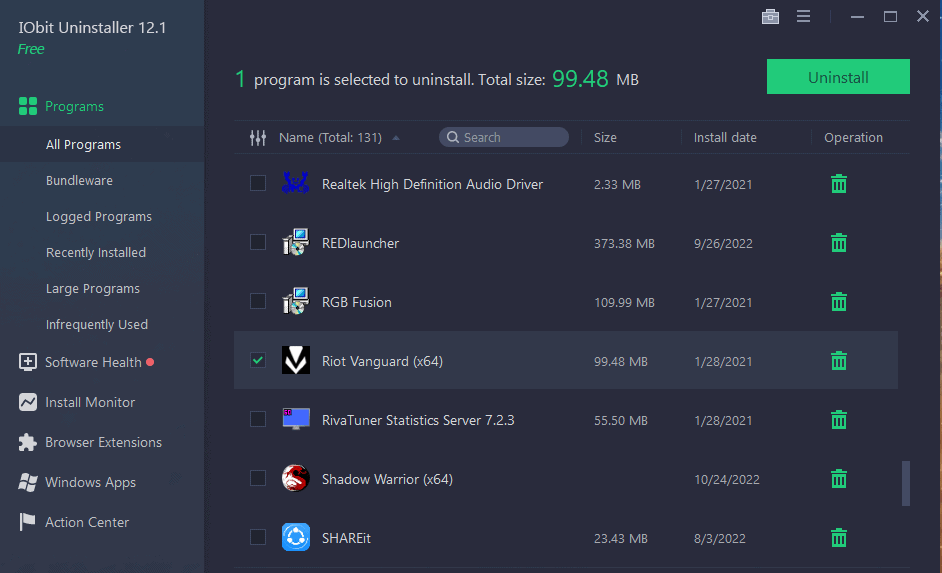The height and width of the screenshot is (573, 942).
Task: Check the Shadow Warrior (x64) checkbox
Action: click(x=258, y=478)
